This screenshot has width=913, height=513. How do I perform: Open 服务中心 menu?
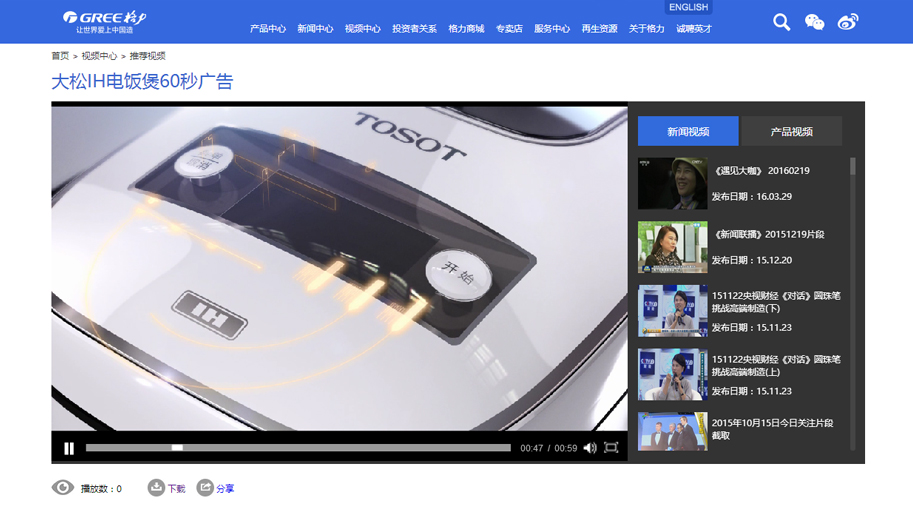point(551,29)
